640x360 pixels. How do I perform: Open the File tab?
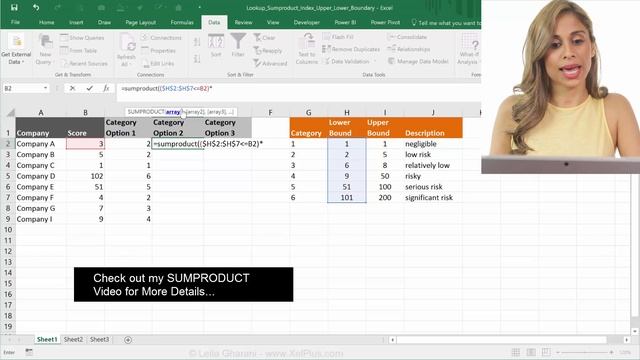pyautogui.click(x=16, y=22)
